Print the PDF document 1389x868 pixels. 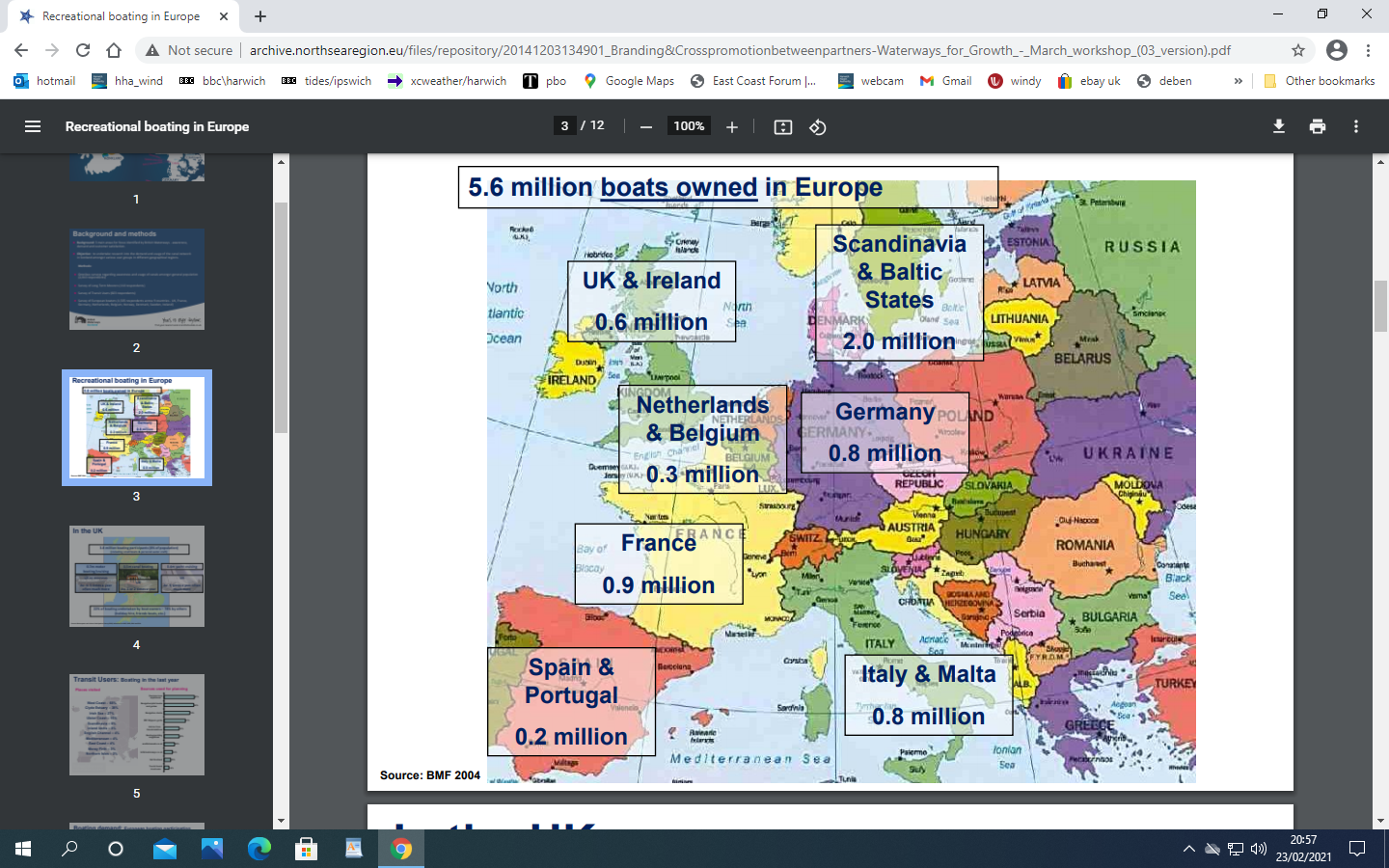coord(1318,126)
